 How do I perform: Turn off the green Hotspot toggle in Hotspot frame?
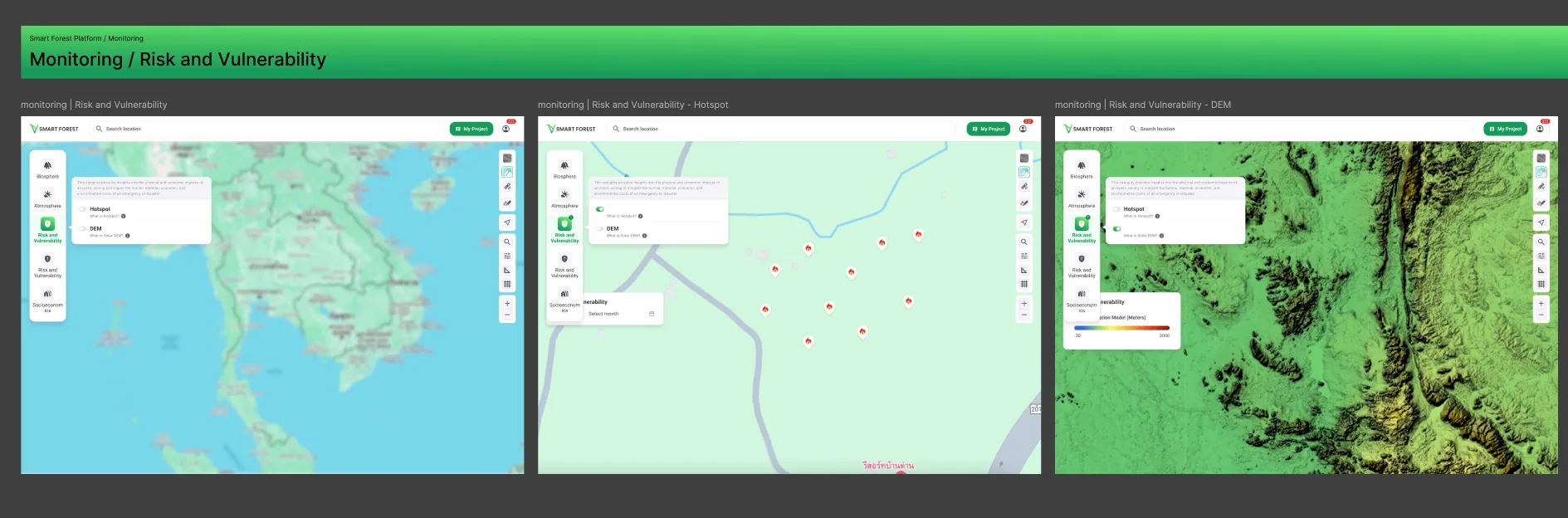click(600, 209)
